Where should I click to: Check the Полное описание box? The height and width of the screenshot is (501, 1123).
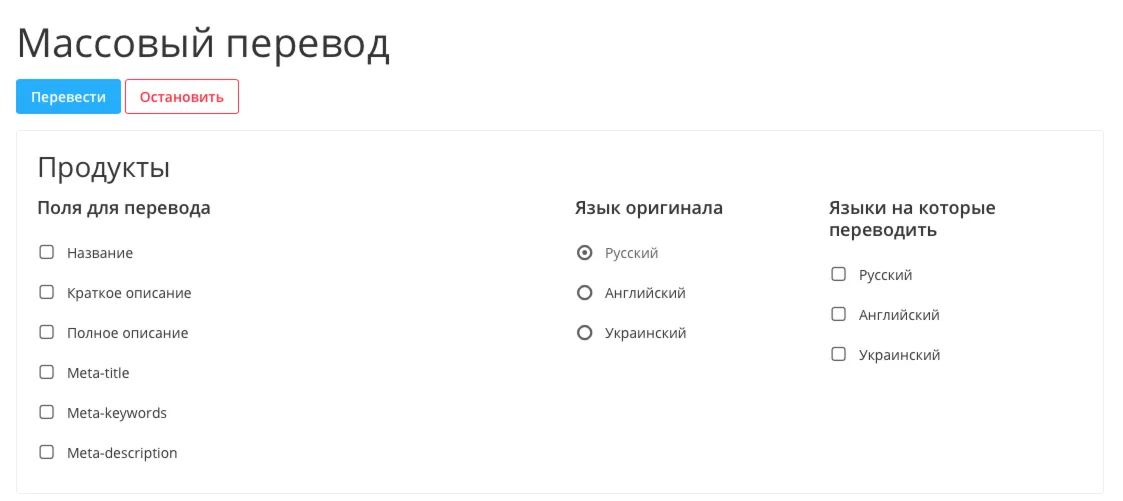point(46,333)
